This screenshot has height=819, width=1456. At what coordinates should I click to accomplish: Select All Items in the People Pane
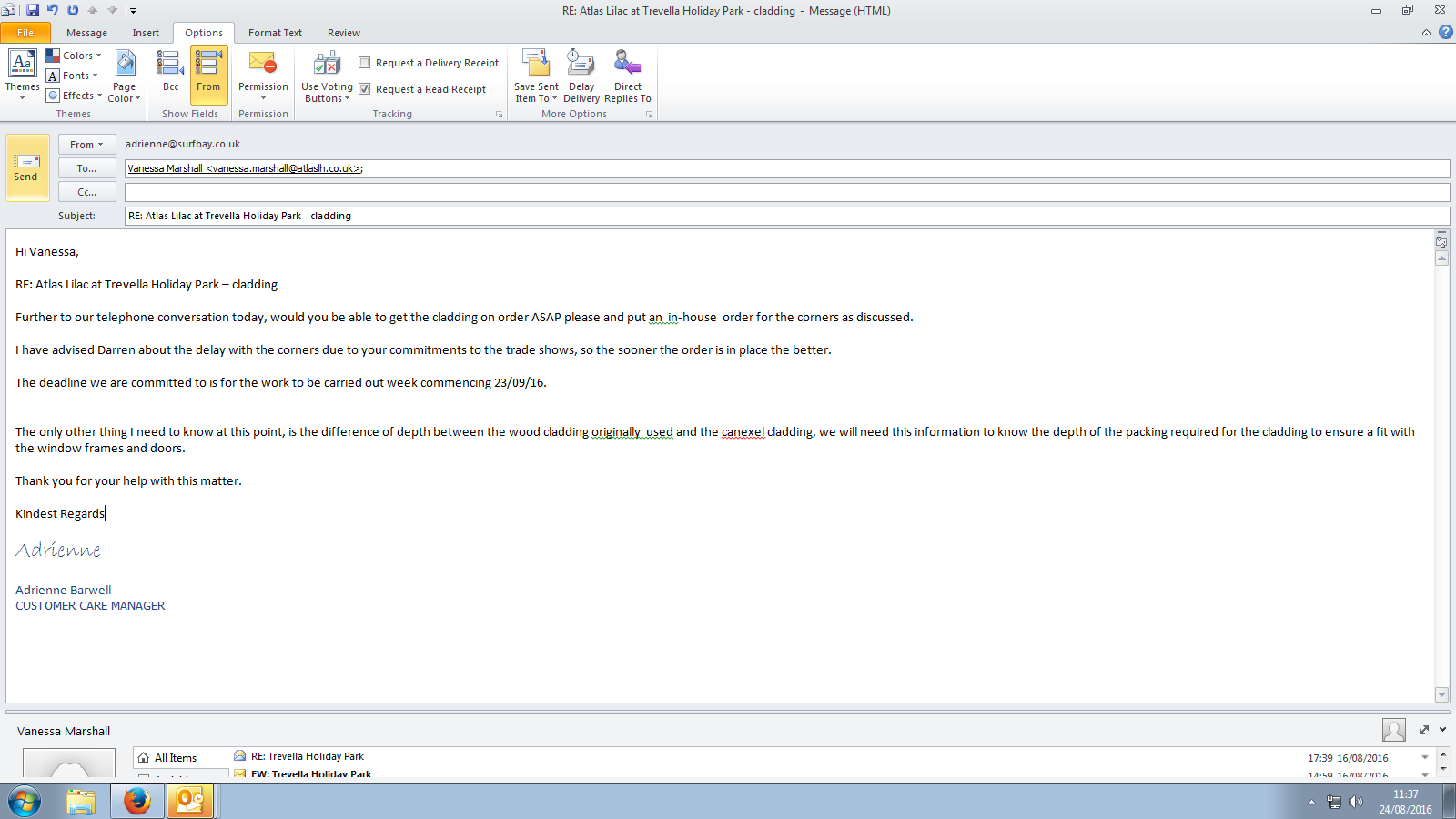(x=176, y=758)
